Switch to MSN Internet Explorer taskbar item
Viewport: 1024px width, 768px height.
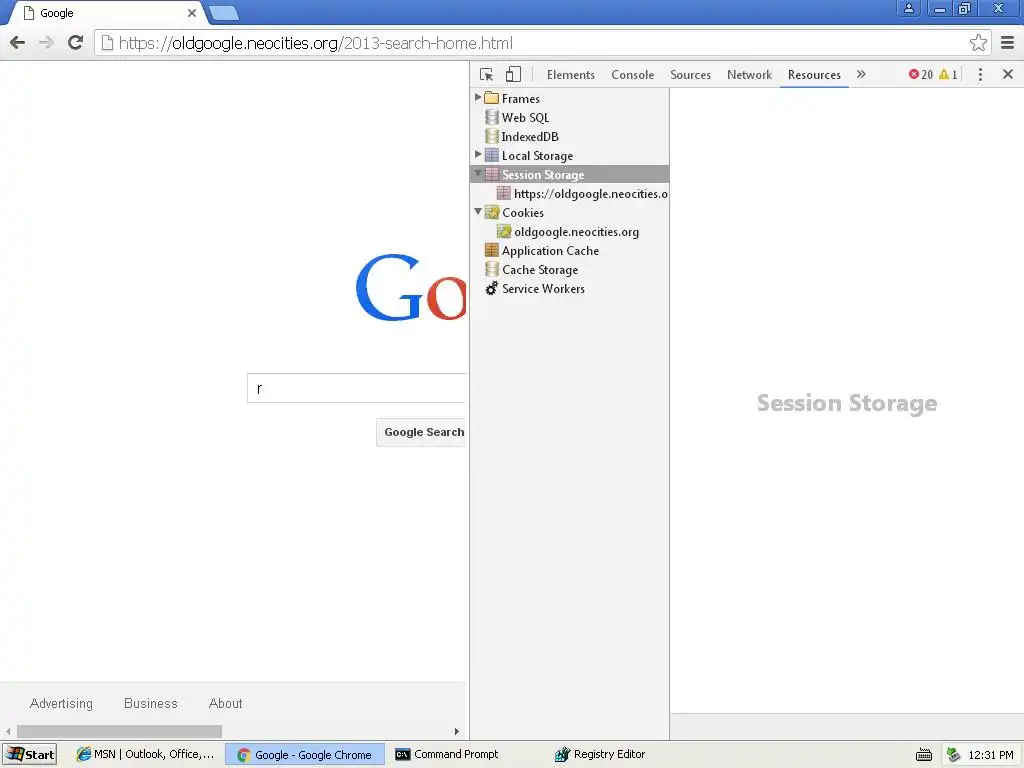click(146, 754)
